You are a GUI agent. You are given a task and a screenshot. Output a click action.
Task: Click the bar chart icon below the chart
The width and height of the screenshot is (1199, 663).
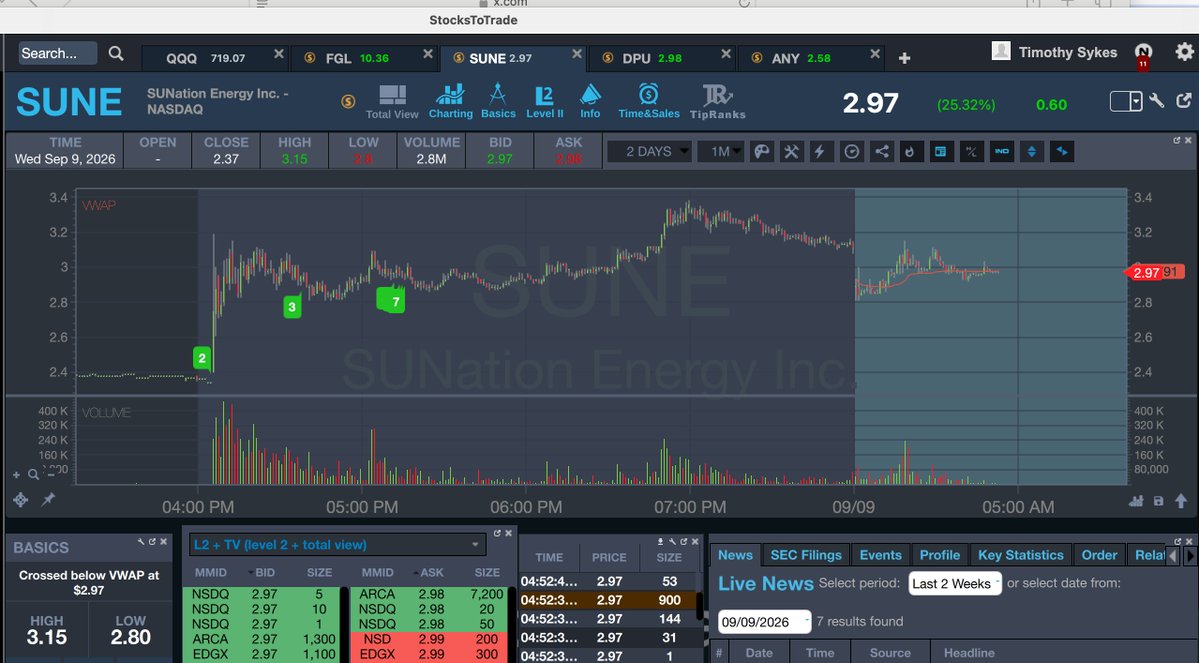[x=1136, y=501]
